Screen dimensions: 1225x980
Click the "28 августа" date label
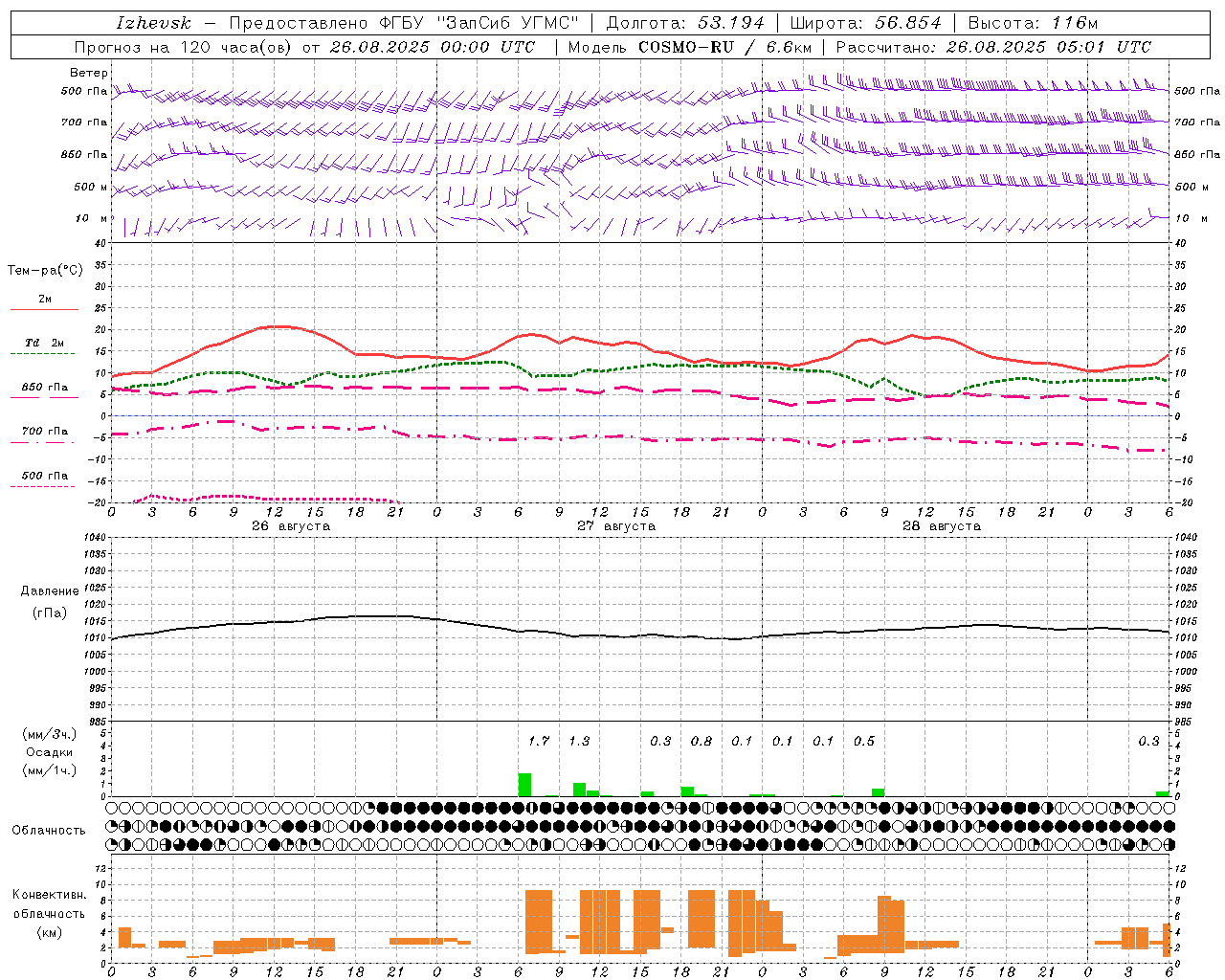(x=942, y=526)
